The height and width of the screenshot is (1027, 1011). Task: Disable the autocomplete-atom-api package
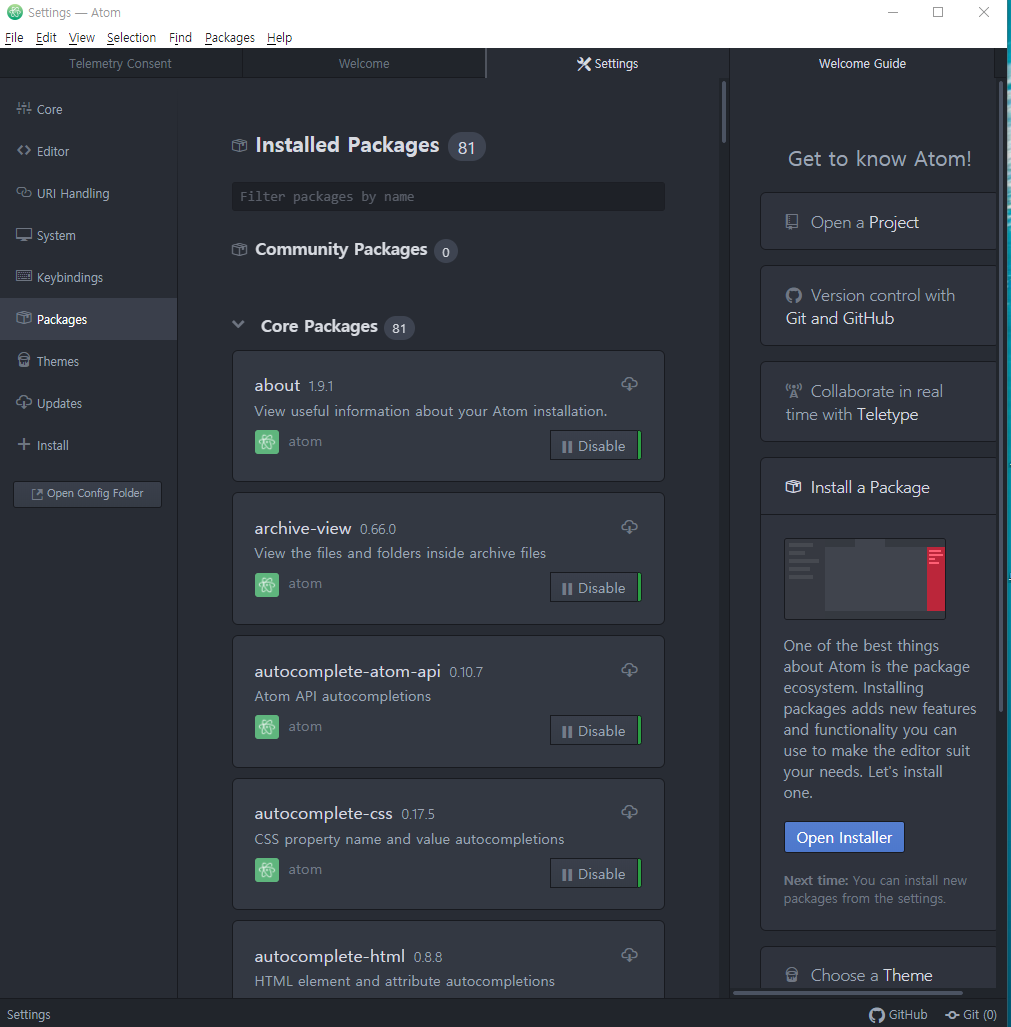595,730
